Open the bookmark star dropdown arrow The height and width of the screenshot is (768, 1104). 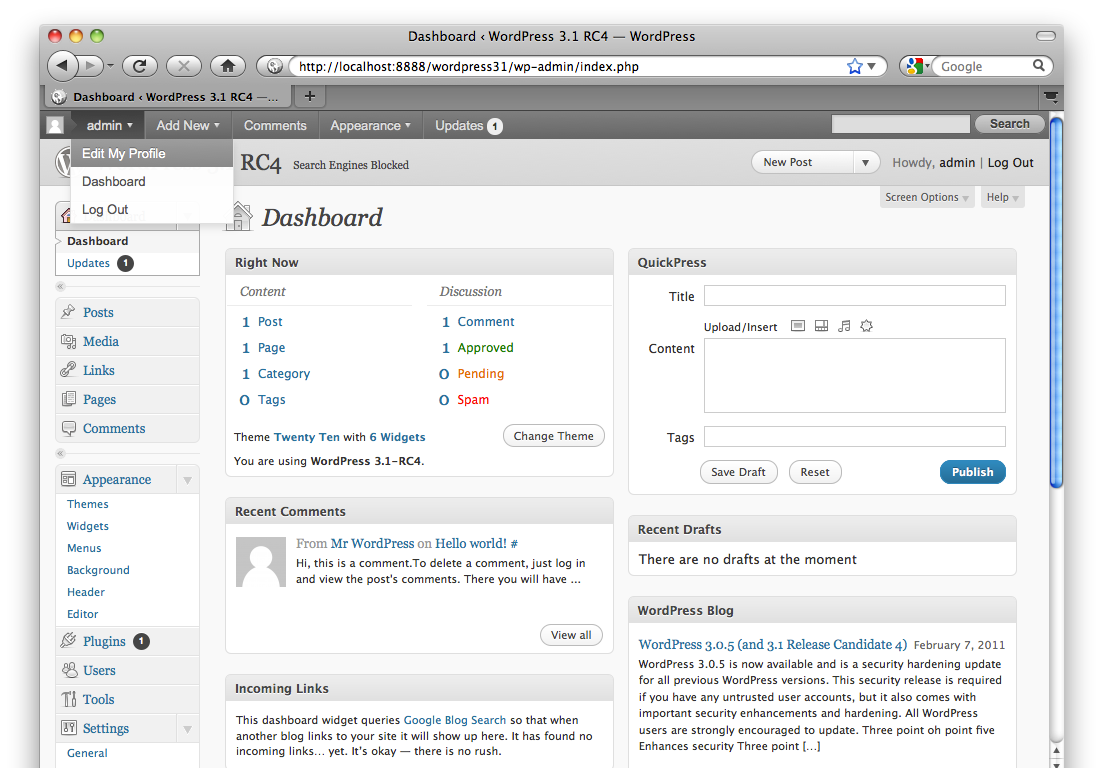pyautogui.click(x=872, y=66)
